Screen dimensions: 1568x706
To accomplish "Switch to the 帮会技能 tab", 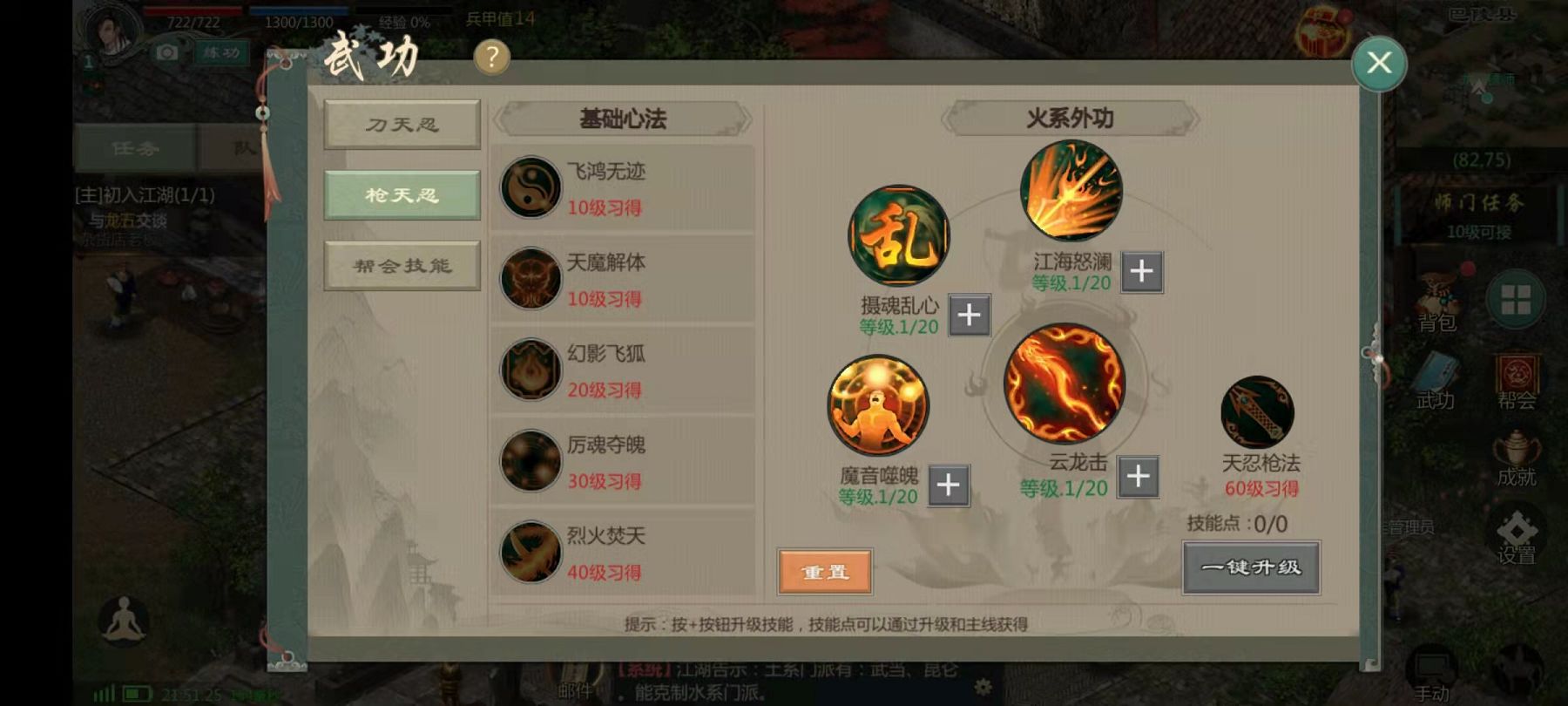I will [x=402, y=266].
